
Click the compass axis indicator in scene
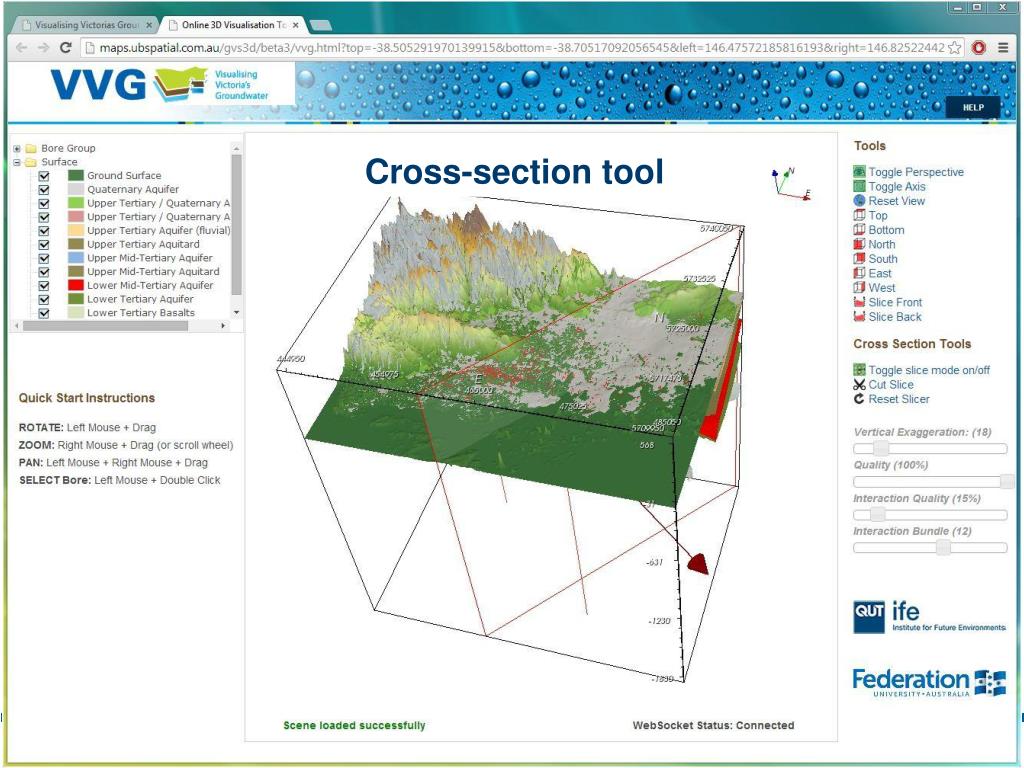(x=791, y=183)
